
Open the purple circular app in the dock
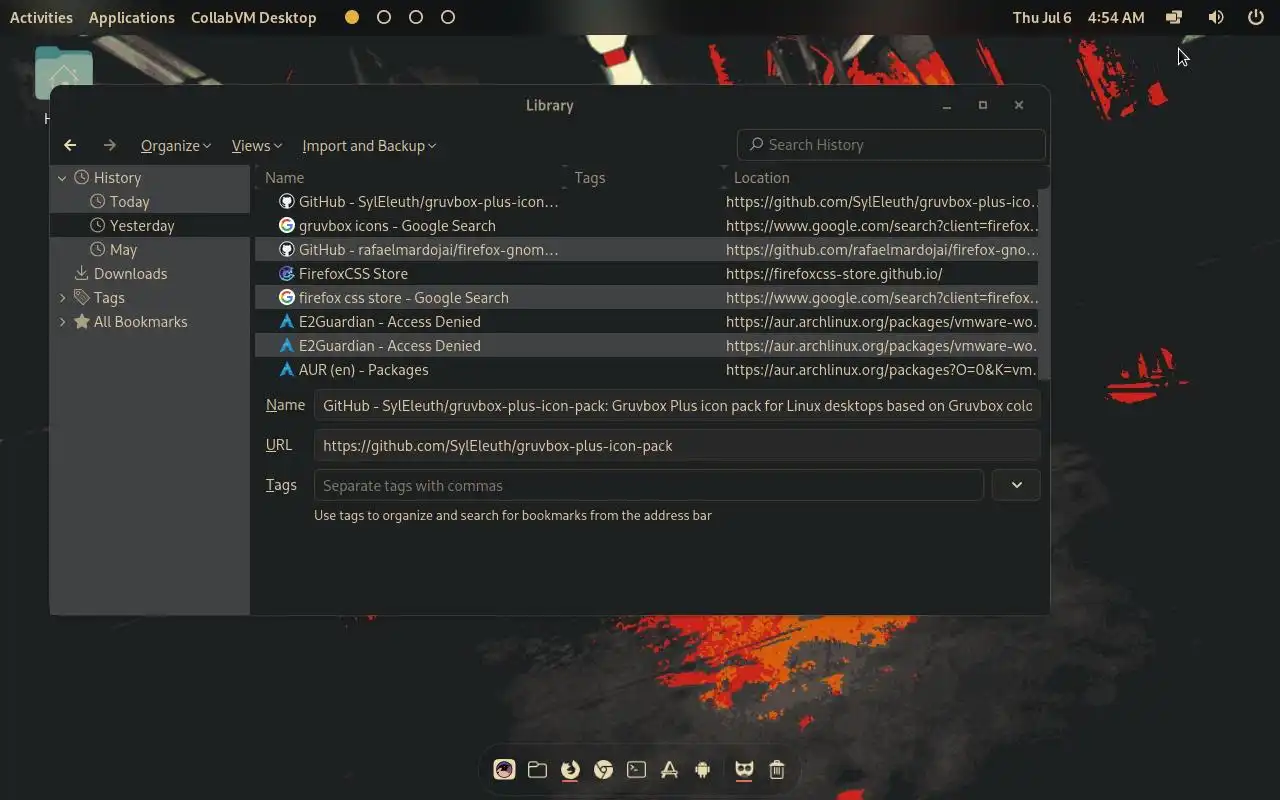point(504,769)
